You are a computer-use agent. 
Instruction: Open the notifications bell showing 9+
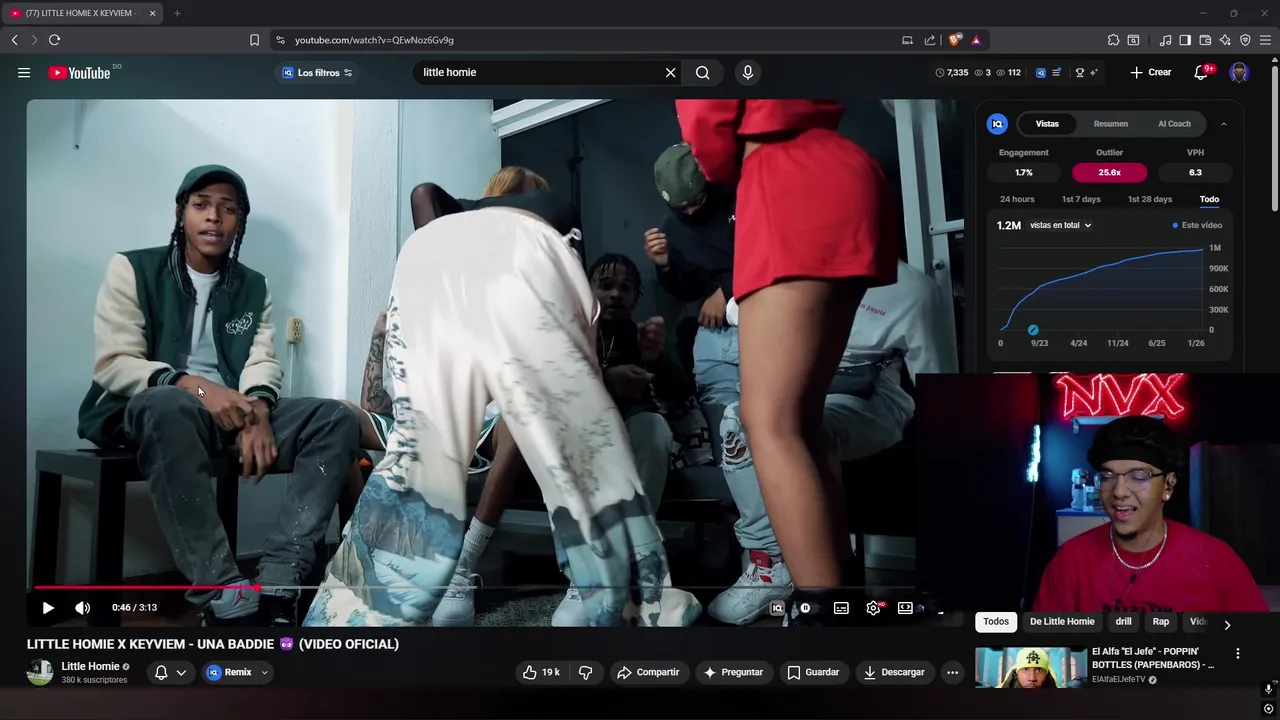pos(1203,72)
